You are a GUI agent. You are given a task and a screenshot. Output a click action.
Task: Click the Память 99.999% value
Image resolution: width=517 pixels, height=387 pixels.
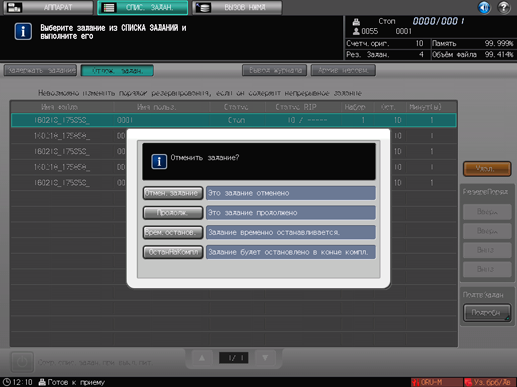point(499,43)
